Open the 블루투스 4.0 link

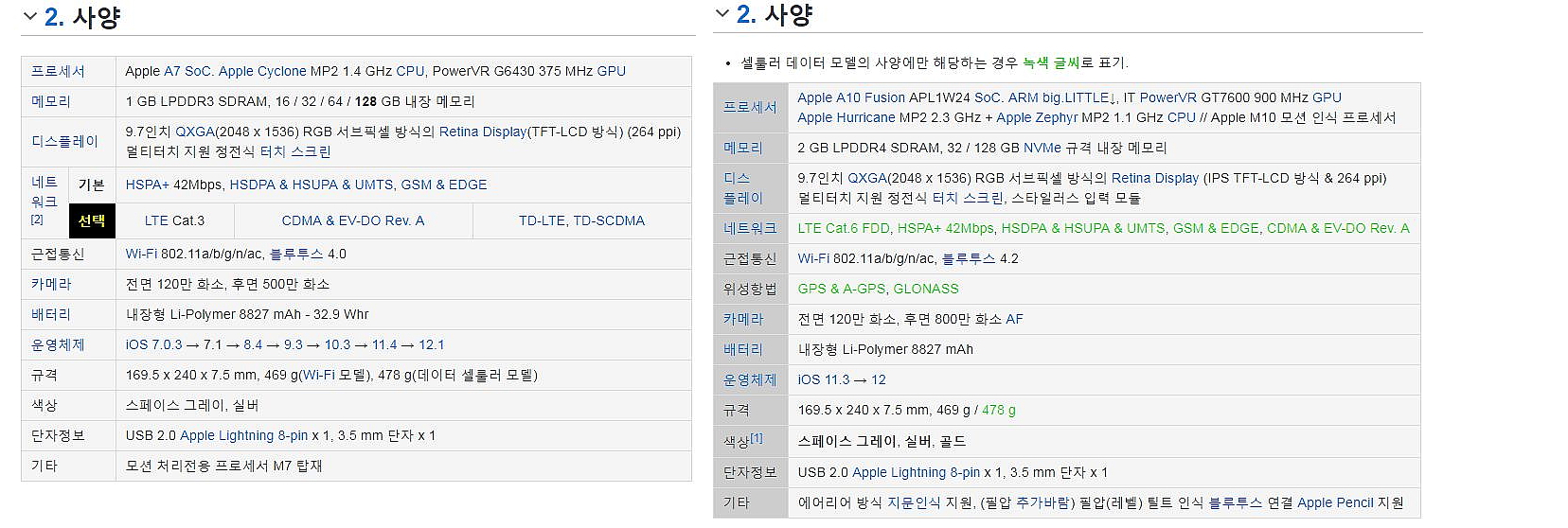(x=308, y=254)
